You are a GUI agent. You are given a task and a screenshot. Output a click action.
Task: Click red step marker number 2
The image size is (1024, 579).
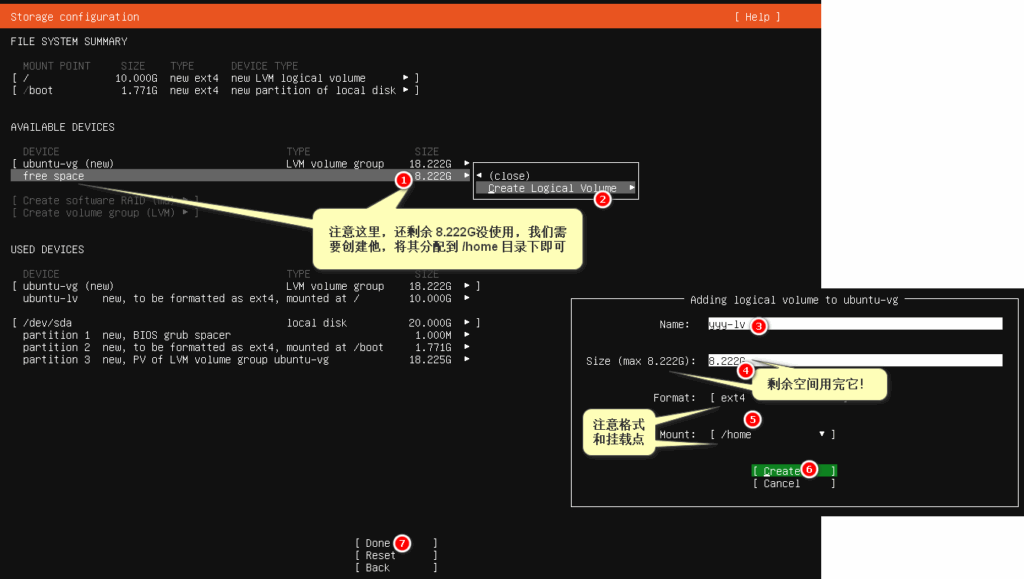(x=602, y=199)
